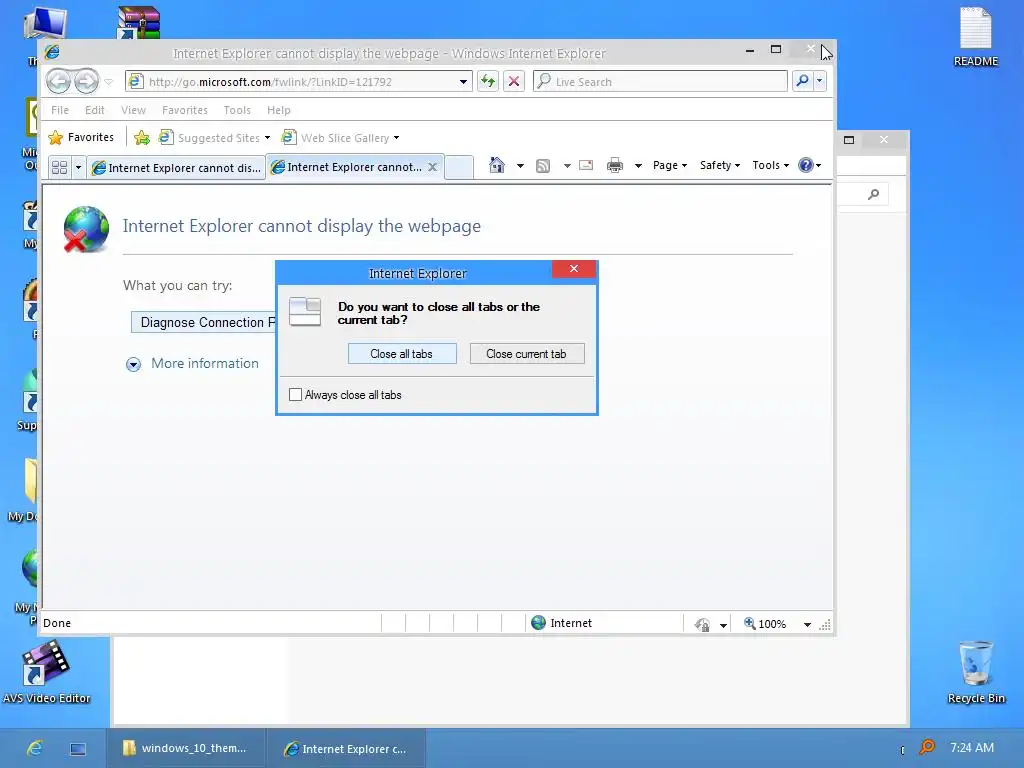Click the Print icon

click(x=615, y=165)
